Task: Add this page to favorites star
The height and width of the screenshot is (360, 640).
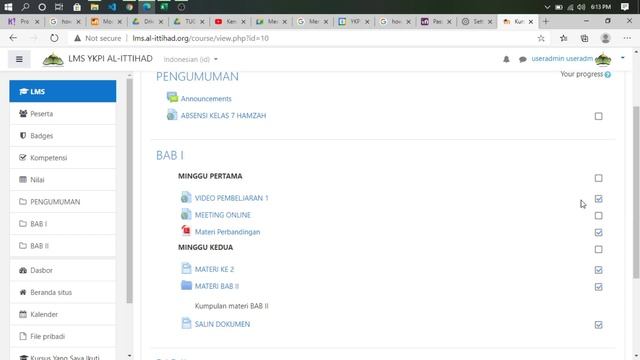Action: point(541,38)
